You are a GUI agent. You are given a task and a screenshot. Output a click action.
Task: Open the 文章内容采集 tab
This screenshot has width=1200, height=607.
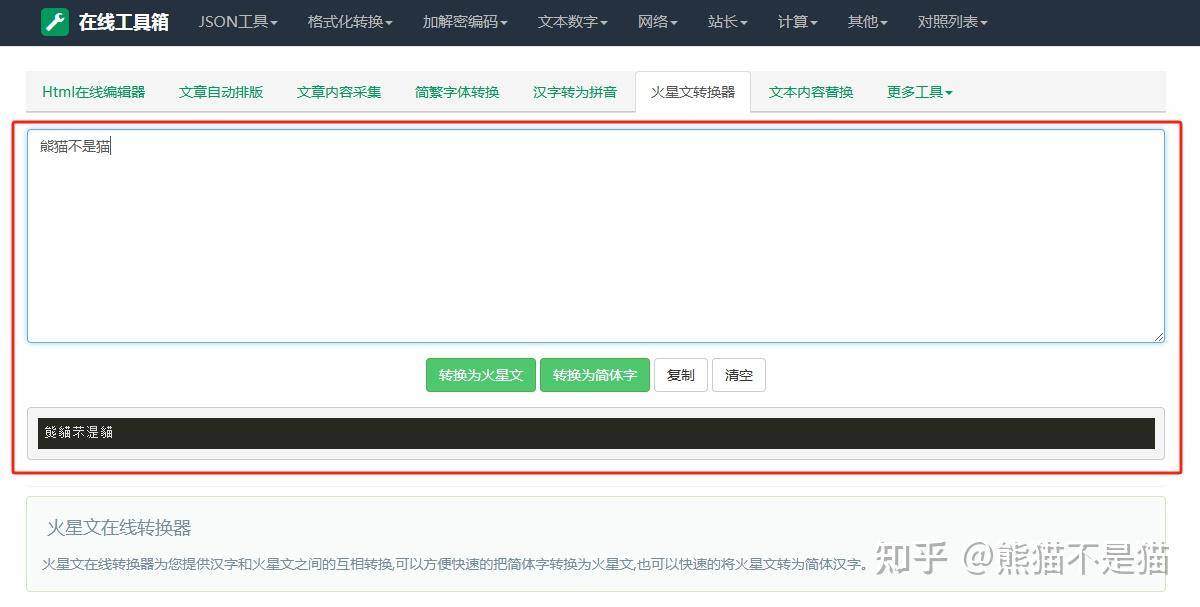pos(339,92)
